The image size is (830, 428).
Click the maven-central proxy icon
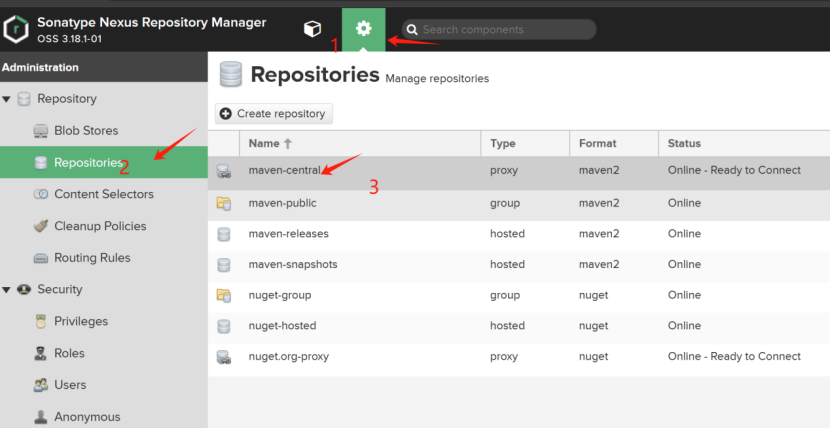point(224,171)
